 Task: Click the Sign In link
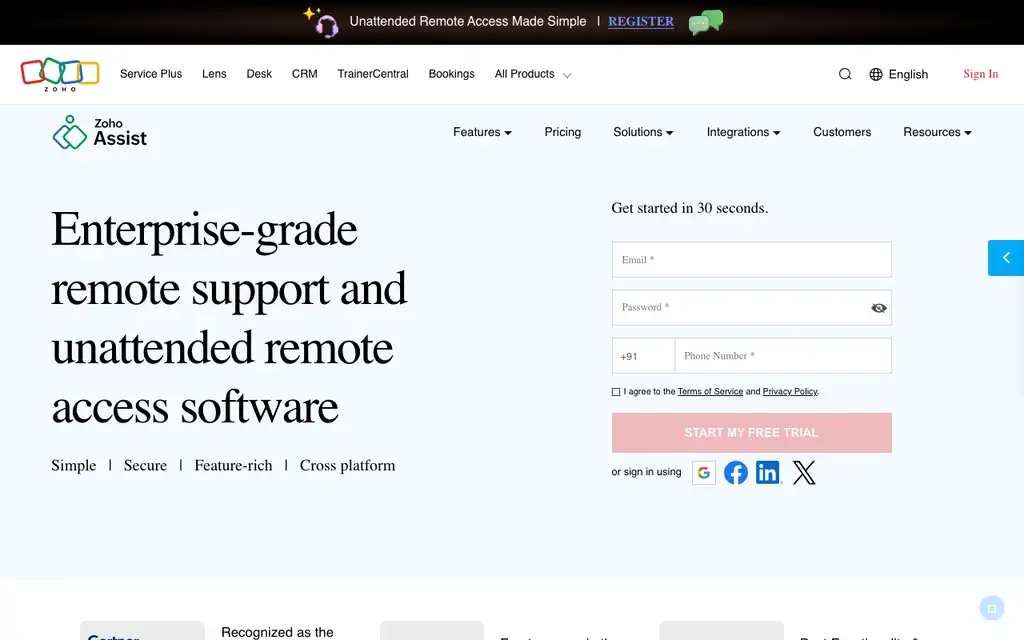coord(980,74)
